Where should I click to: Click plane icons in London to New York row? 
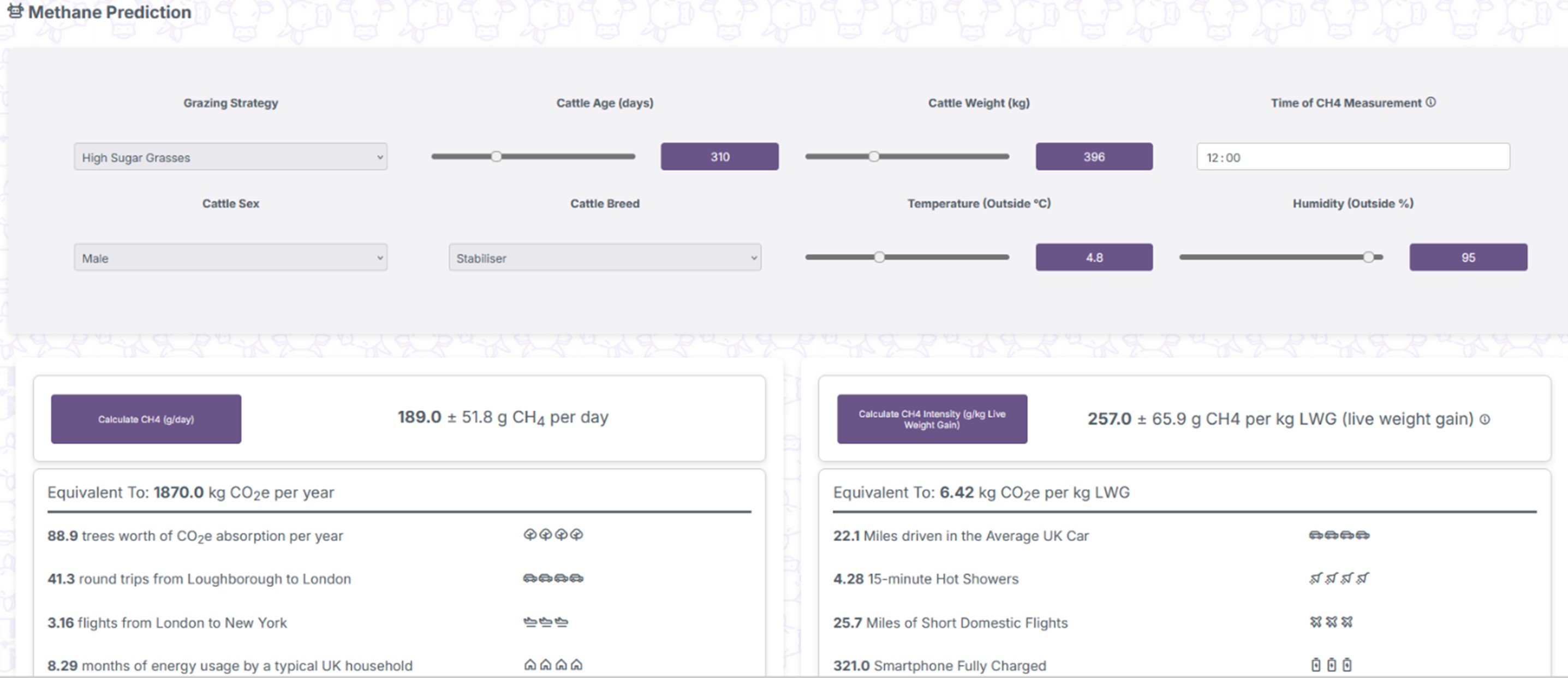point(545,622)
